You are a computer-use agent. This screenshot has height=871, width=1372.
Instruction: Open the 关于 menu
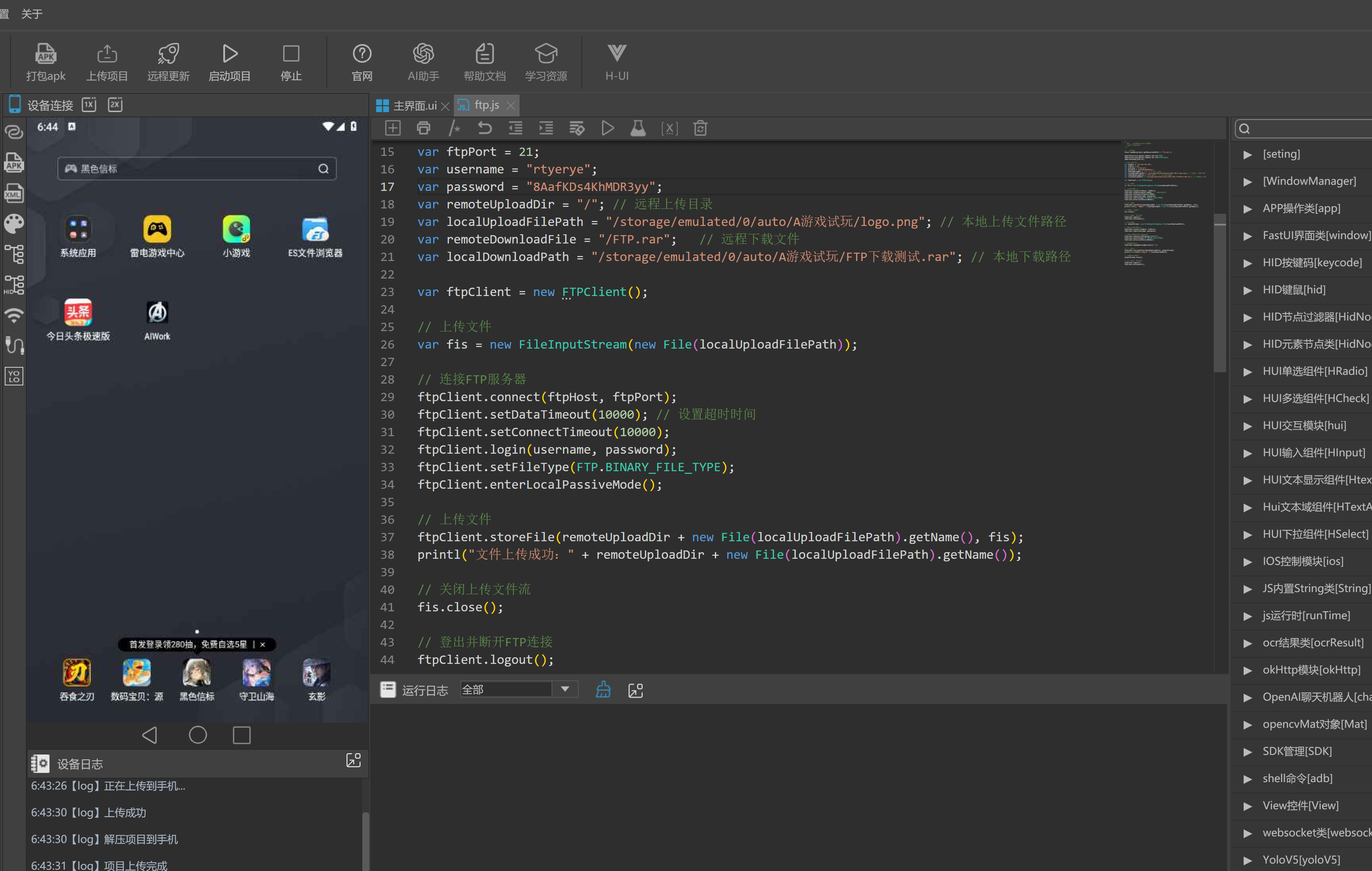pyautogui.click(x=32, y=14)
